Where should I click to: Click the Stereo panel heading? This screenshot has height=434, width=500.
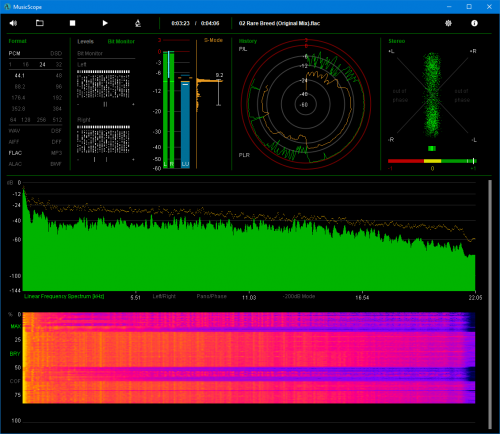tap(397, 41)
